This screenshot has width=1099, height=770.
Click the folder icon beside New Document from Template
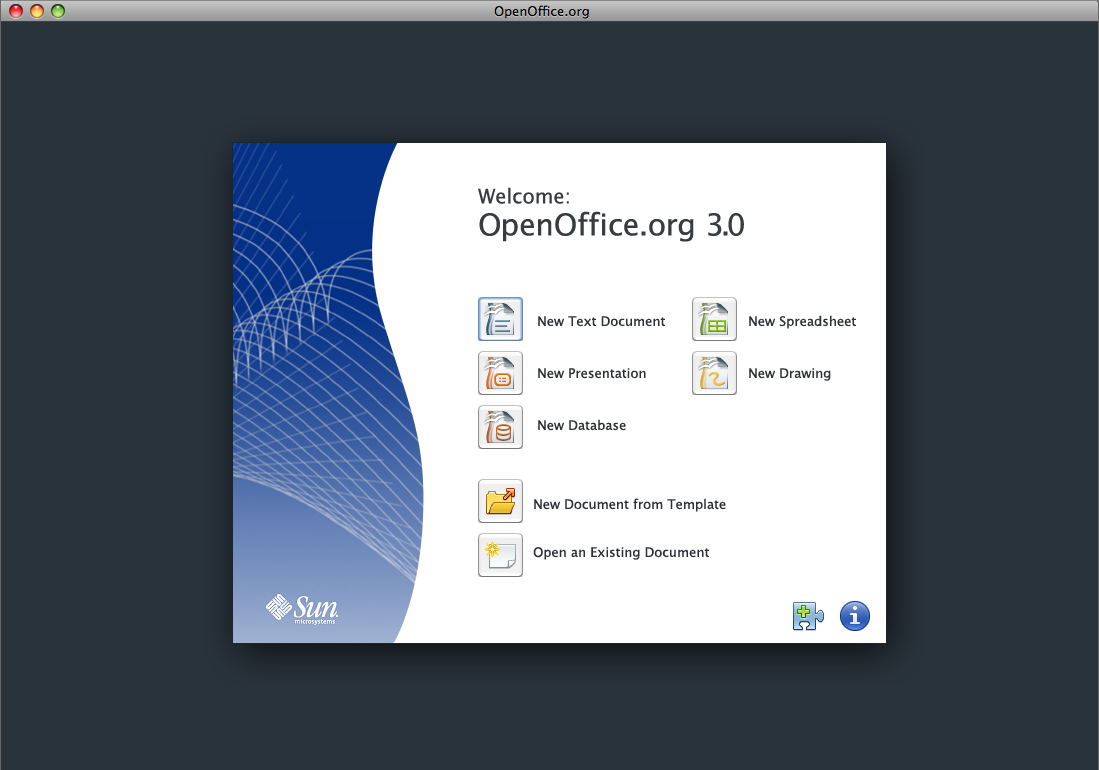point(500,501)
